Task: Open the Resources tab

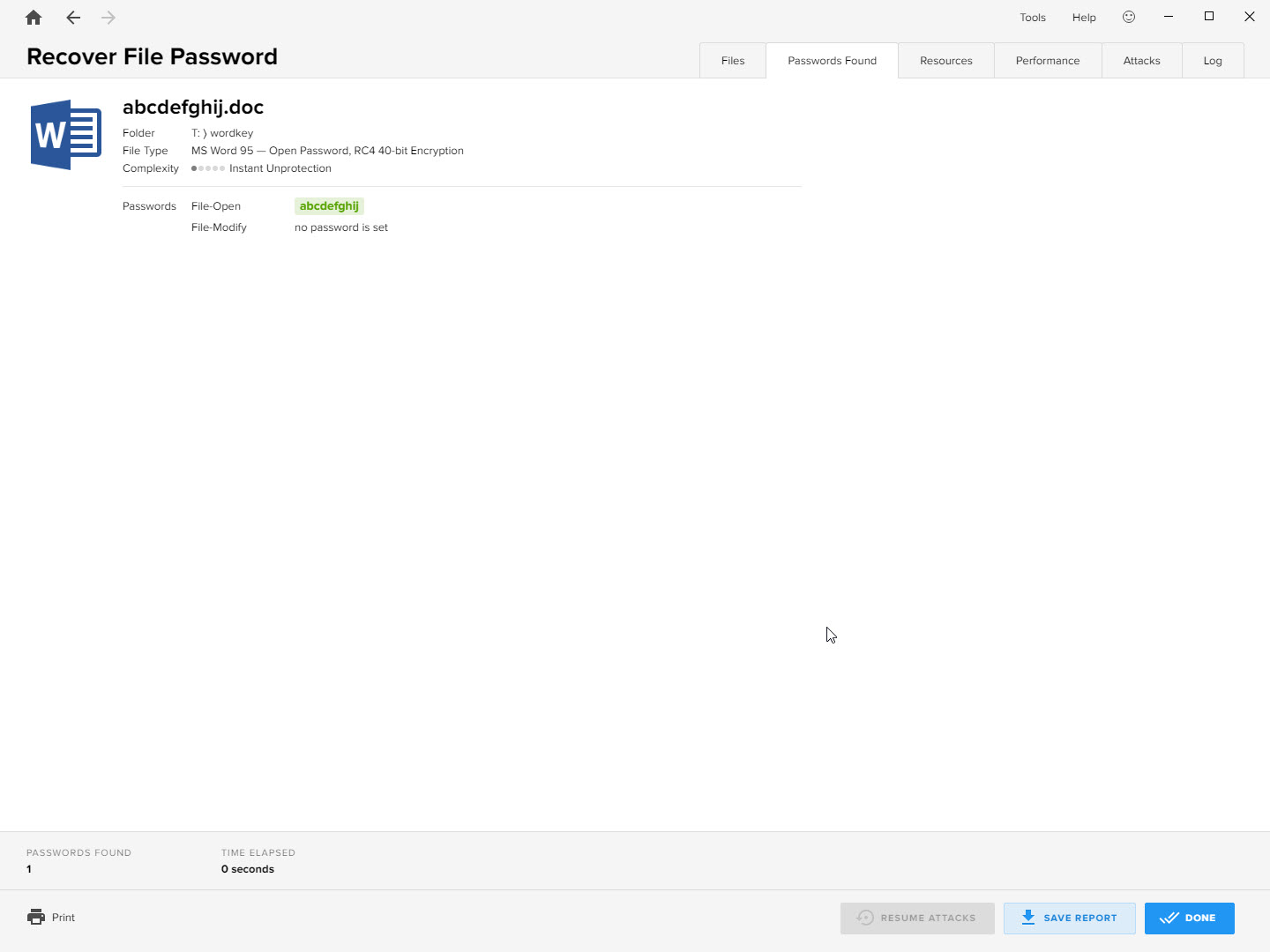Action: [945, 61]
